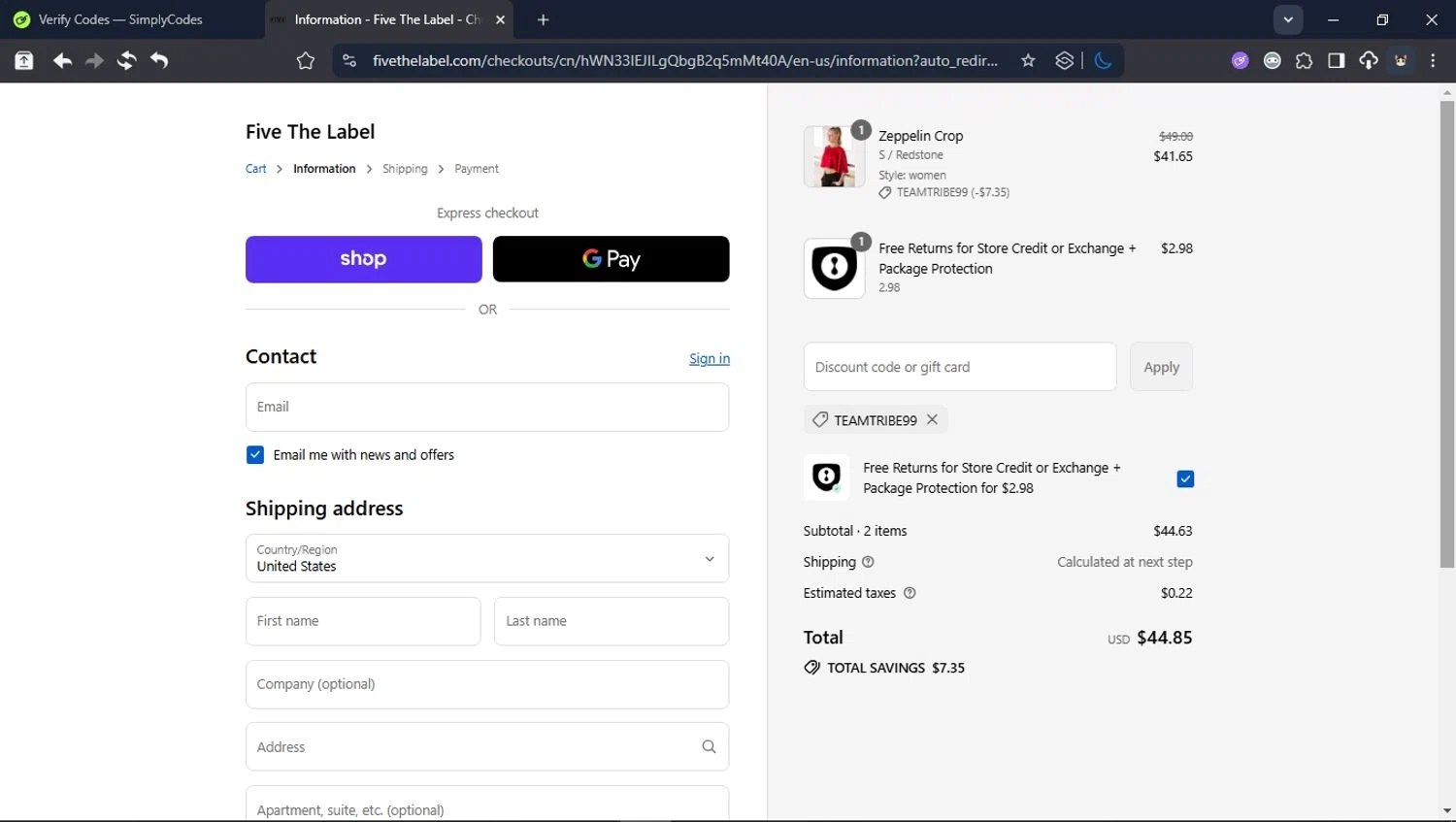This screenshot has width=1456, height=822.
Task: Open the tab search dropdown arrow
Action: click(1288, 19)
